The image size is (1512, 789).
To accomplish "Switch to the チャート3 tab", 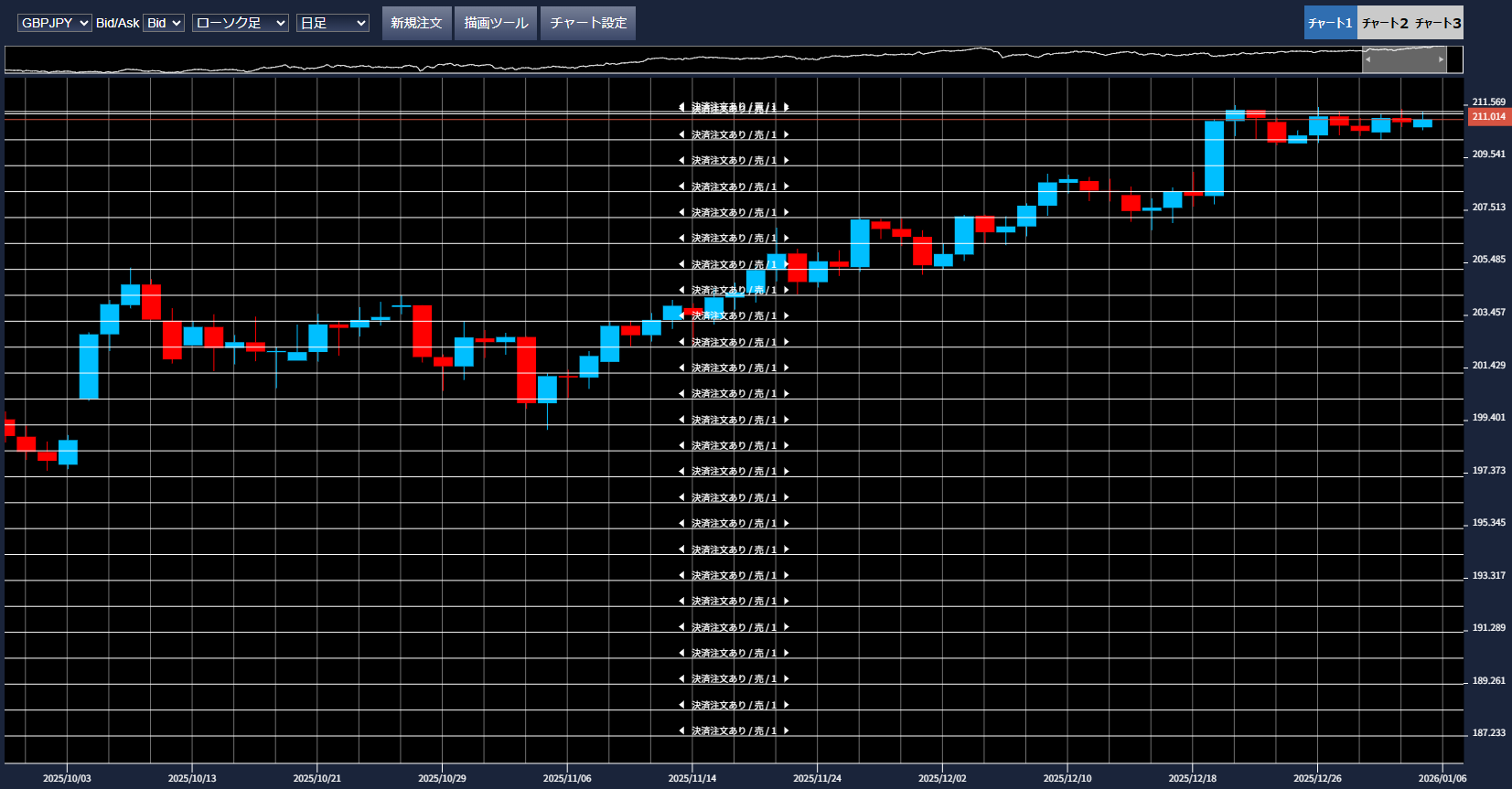I will point(1438,23).
